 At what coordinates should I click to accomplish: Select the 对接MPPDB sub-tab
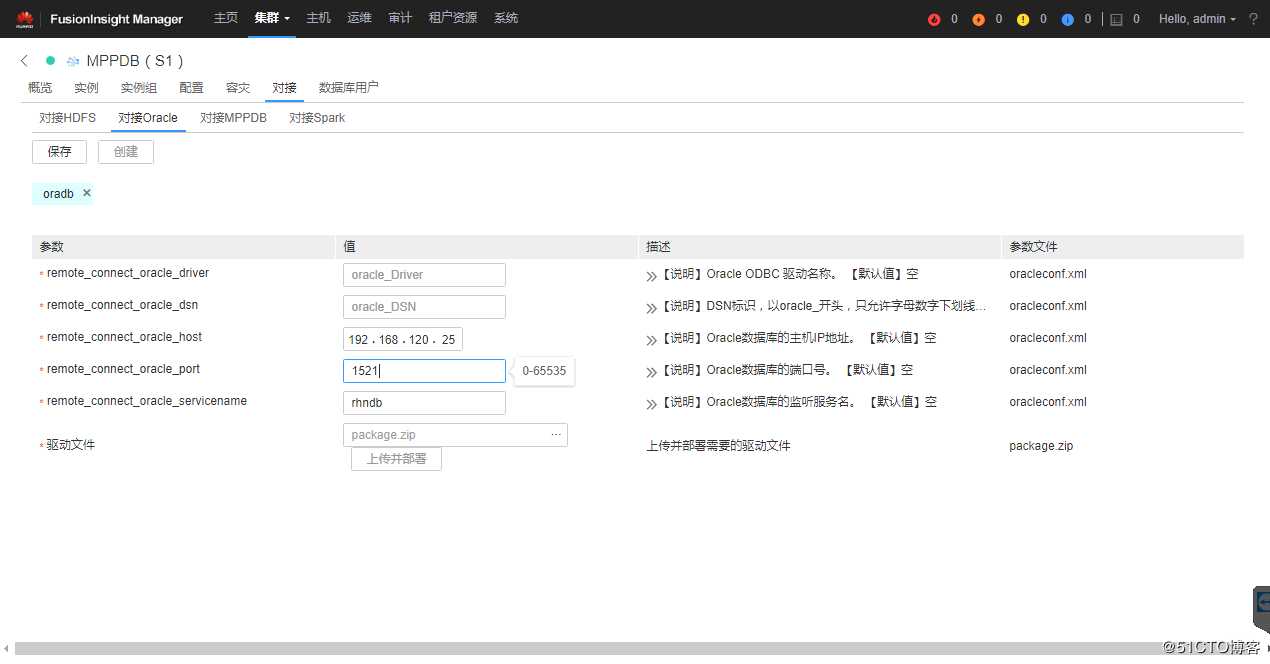click(x=233, y=118)
